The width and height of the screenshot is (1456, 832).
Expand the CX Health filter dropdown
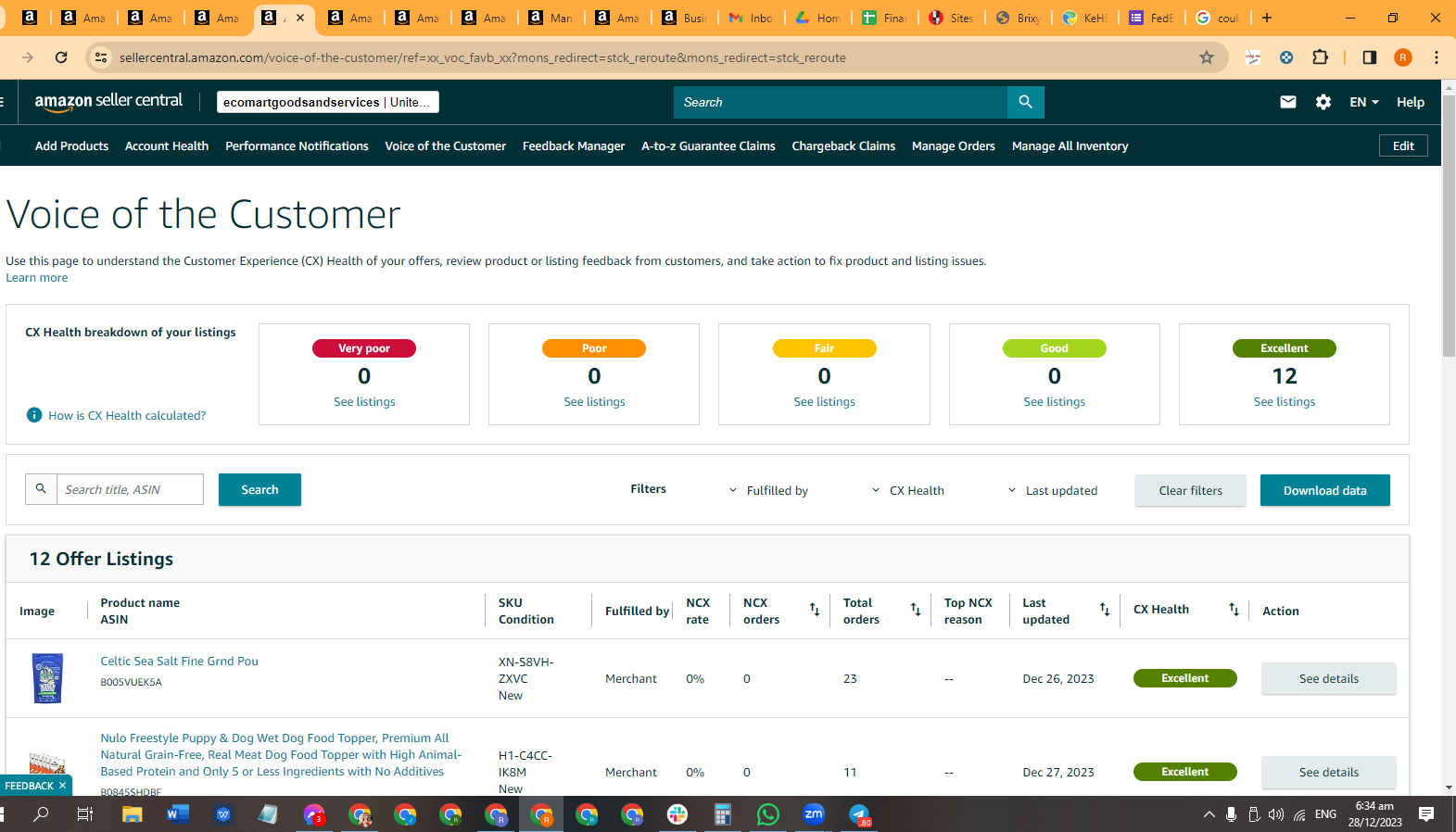(x=908, y=490)
